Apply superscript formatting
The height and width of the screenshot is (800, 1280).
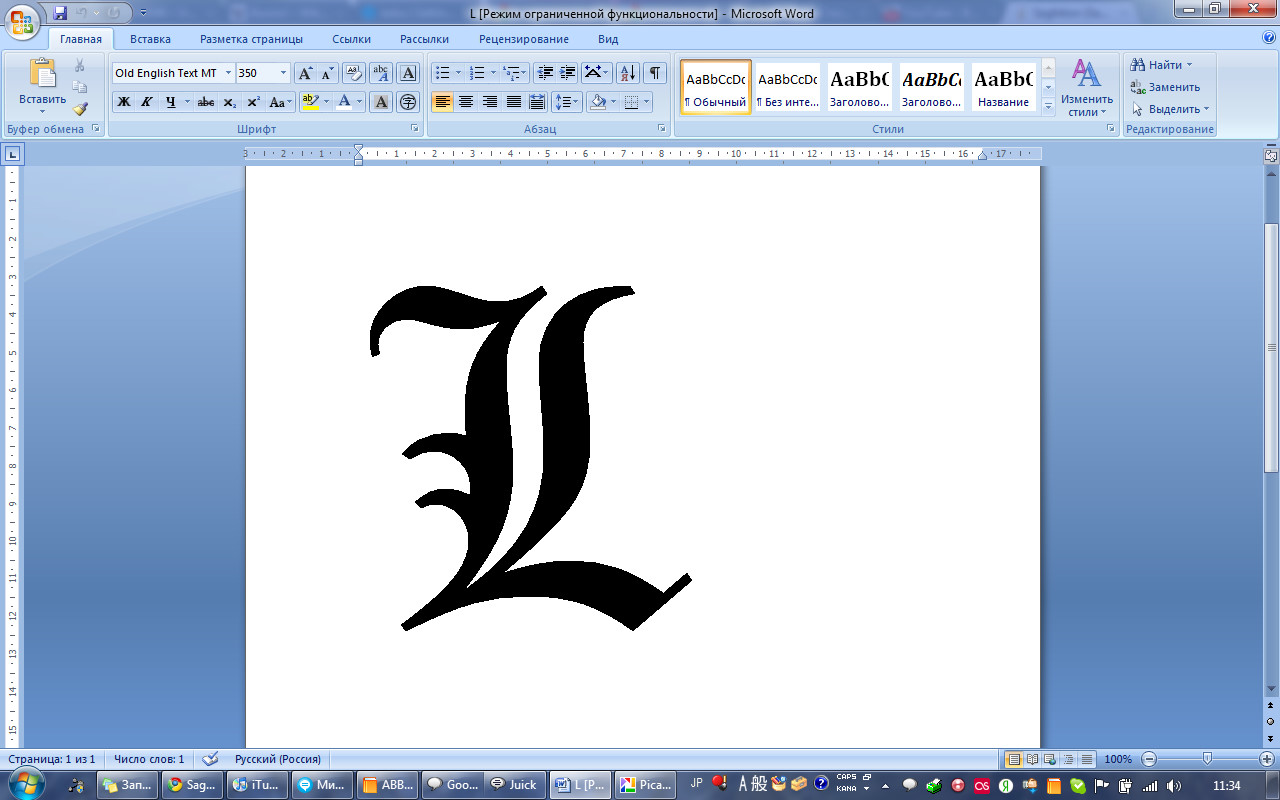click(x=254, y=102)
